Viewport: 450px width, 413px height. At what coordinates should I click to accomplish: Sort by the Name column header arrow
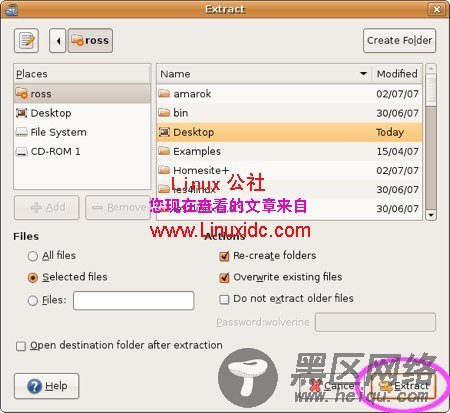[363, 74]
